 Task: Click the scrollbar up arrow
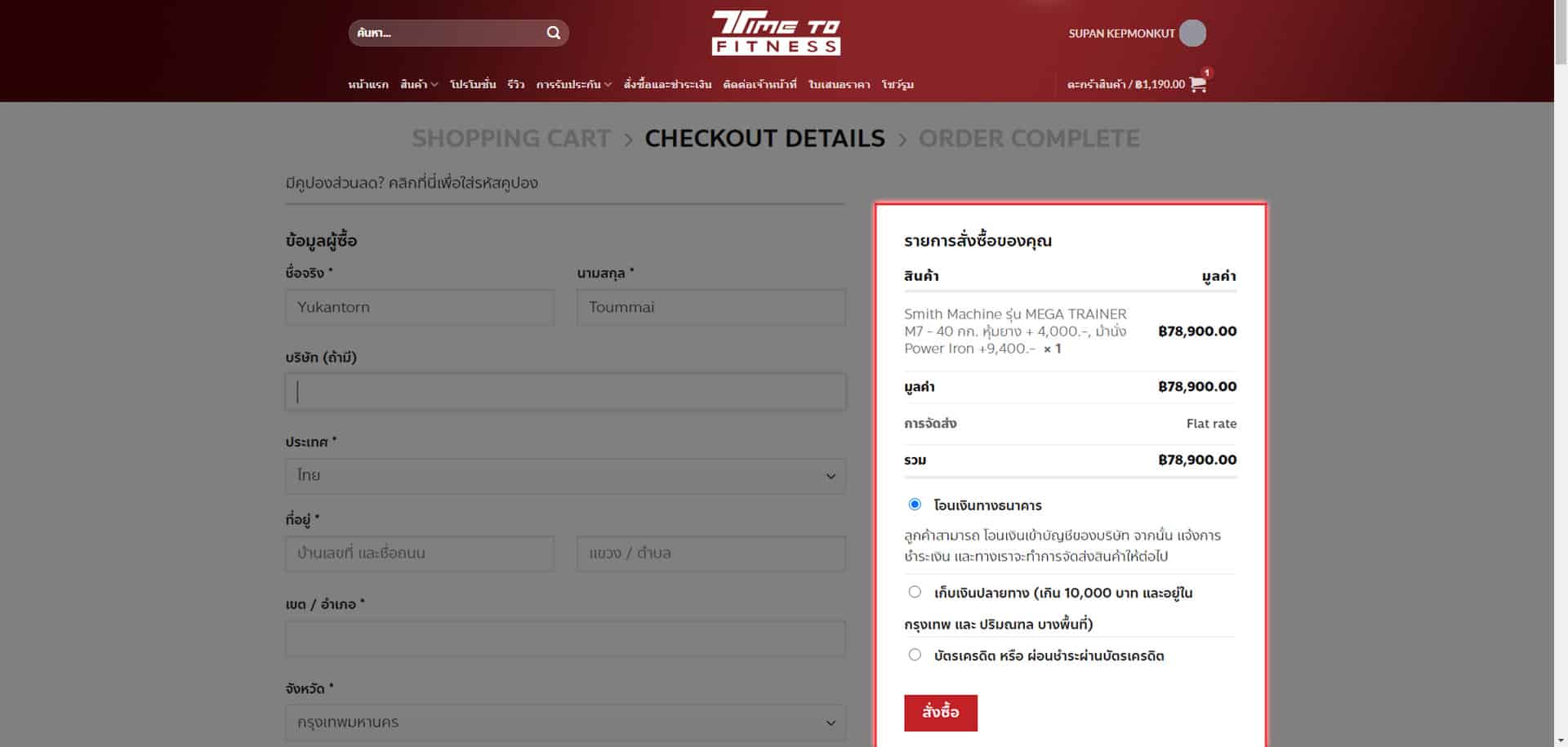coord(1561,7)
